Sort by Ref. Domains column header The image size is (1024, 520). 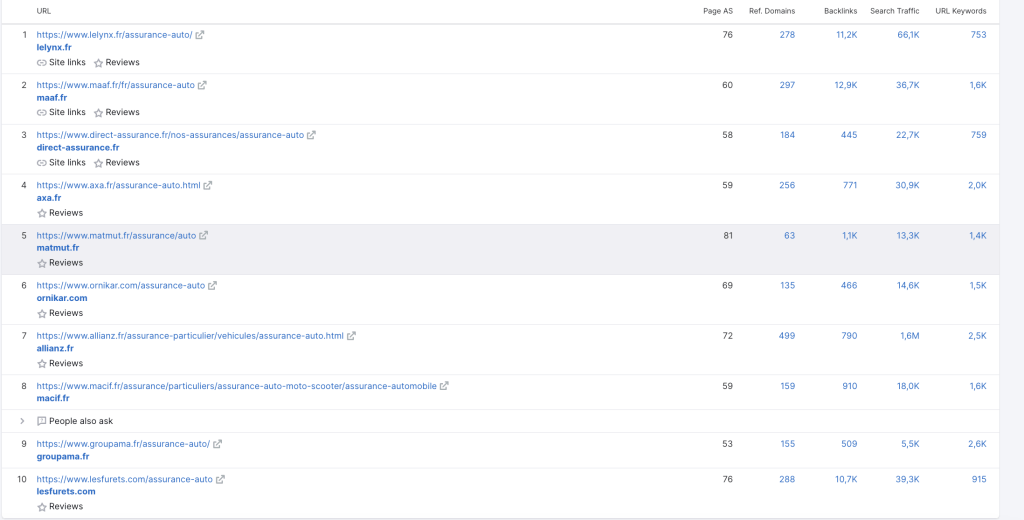[x=771, y=11]
